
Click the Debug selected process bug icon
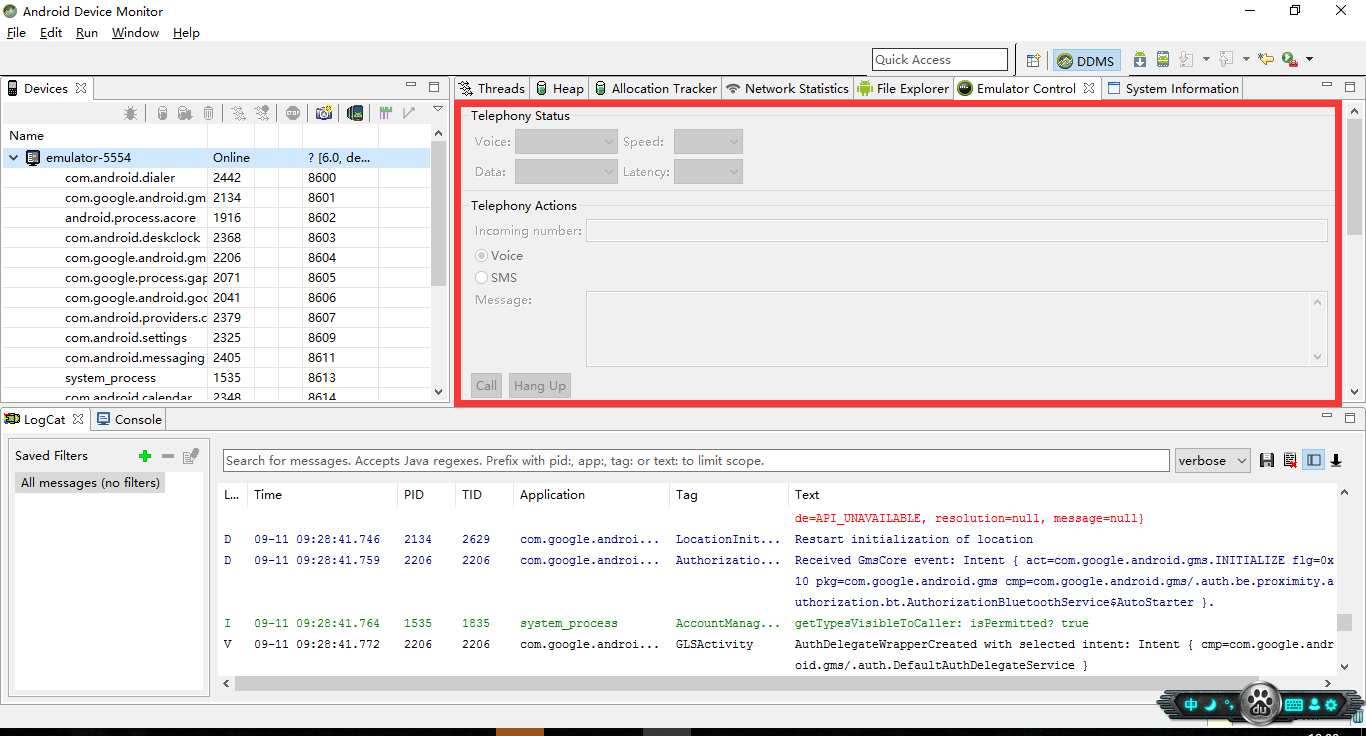[131, 114]
